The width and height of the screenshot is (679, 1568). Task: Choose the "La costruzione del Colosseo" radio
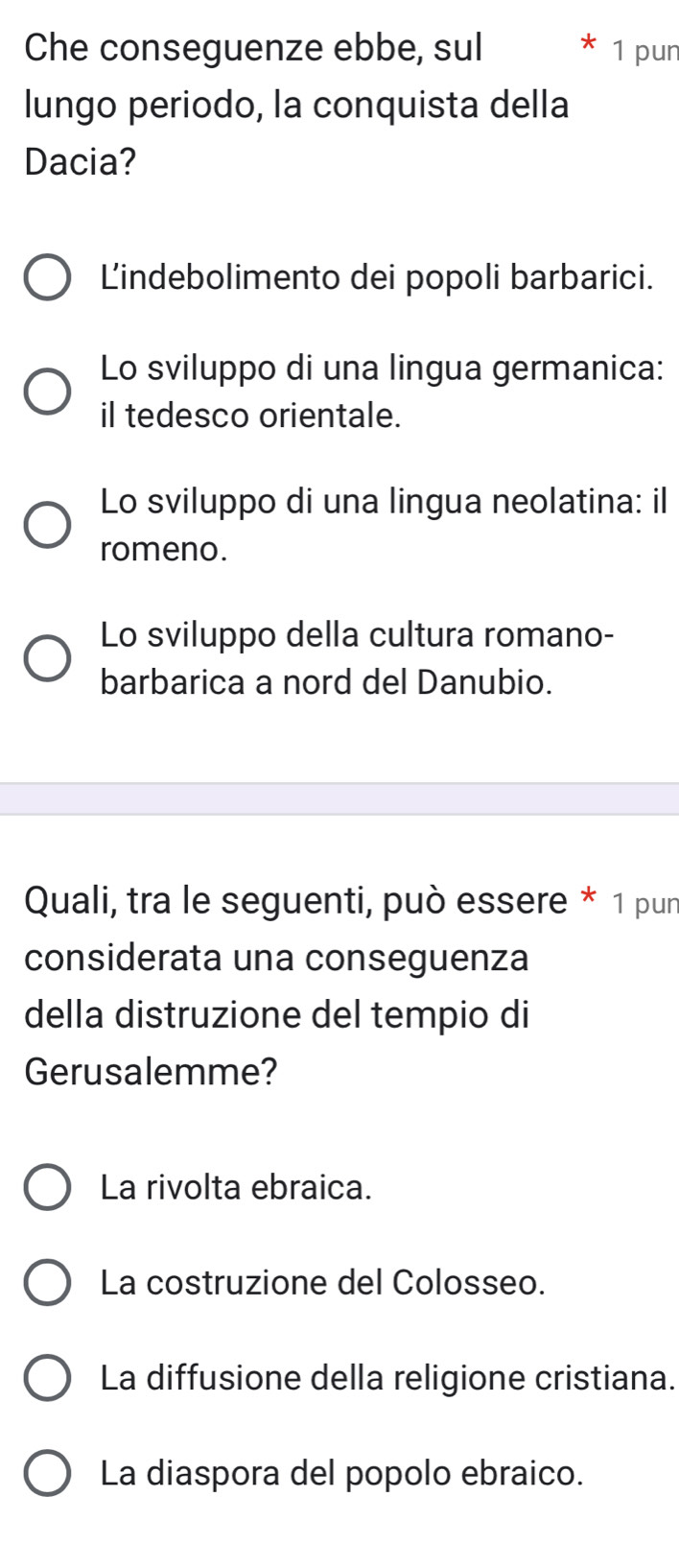coord(47,1283)
